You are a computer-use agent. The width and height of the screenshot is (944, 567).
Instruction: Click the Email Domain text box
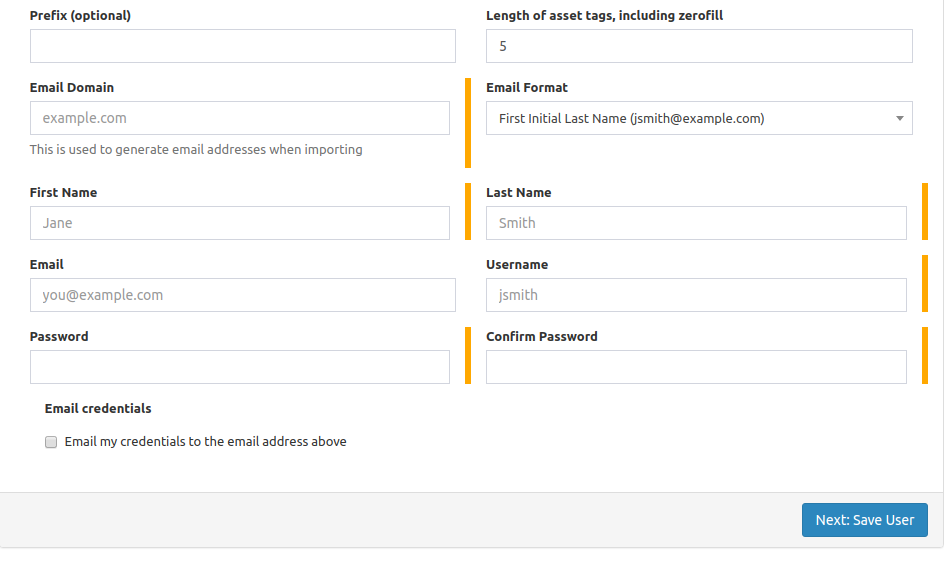pyautogui.click(x=240, y=118)
